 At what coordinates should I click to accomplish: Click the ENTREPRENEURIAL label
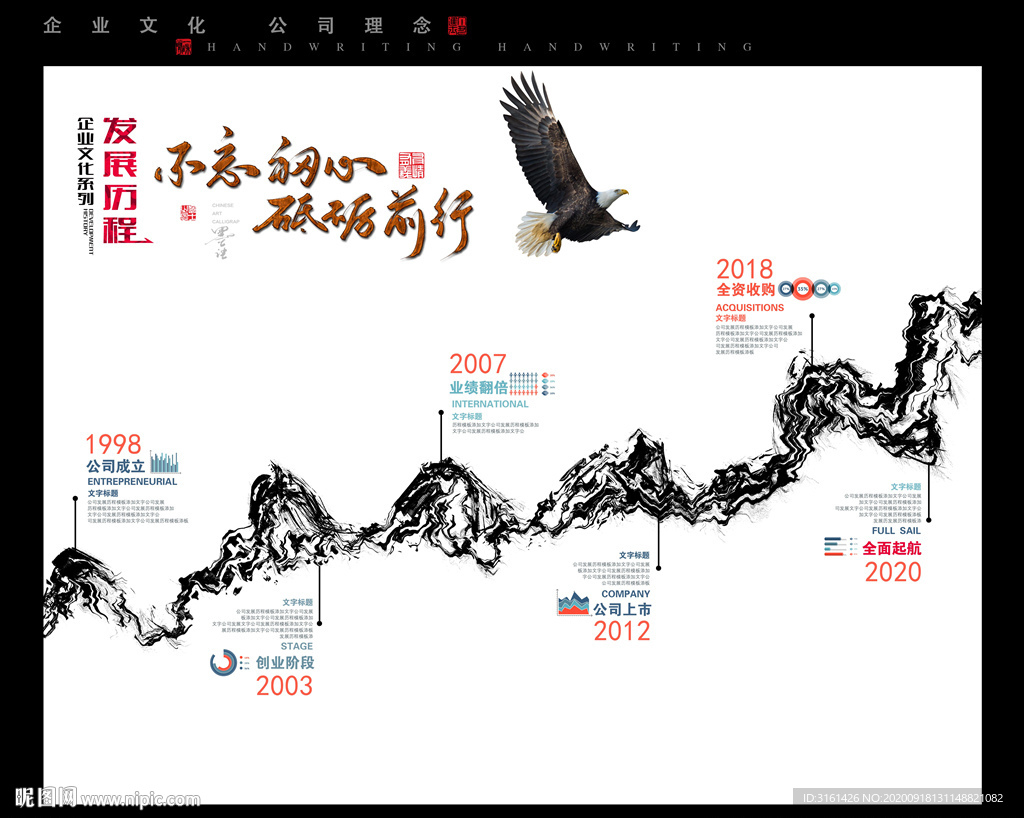[133, 482]
